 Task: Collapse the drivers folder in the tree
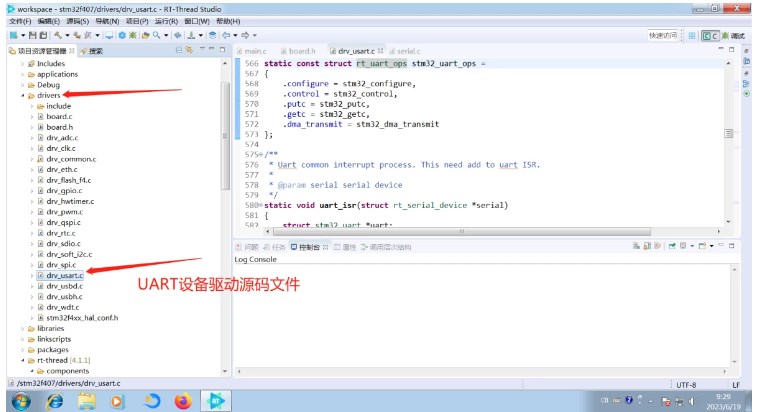click(x=22, y=95)
